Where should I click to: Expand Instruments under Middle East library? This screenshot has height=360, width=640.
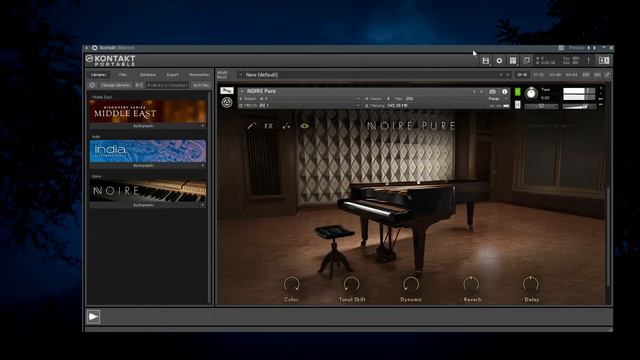(148, 126)
